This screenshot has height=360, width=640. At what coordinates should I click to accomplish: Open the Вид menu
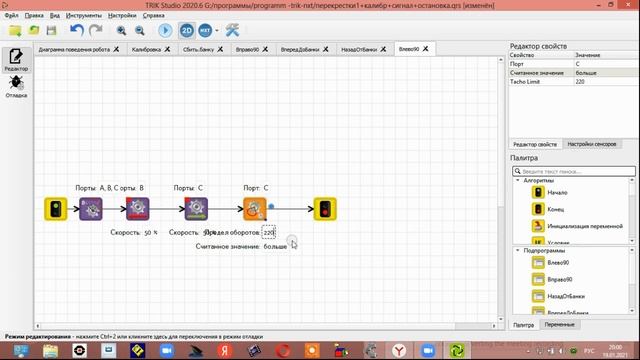click(55, 15)
